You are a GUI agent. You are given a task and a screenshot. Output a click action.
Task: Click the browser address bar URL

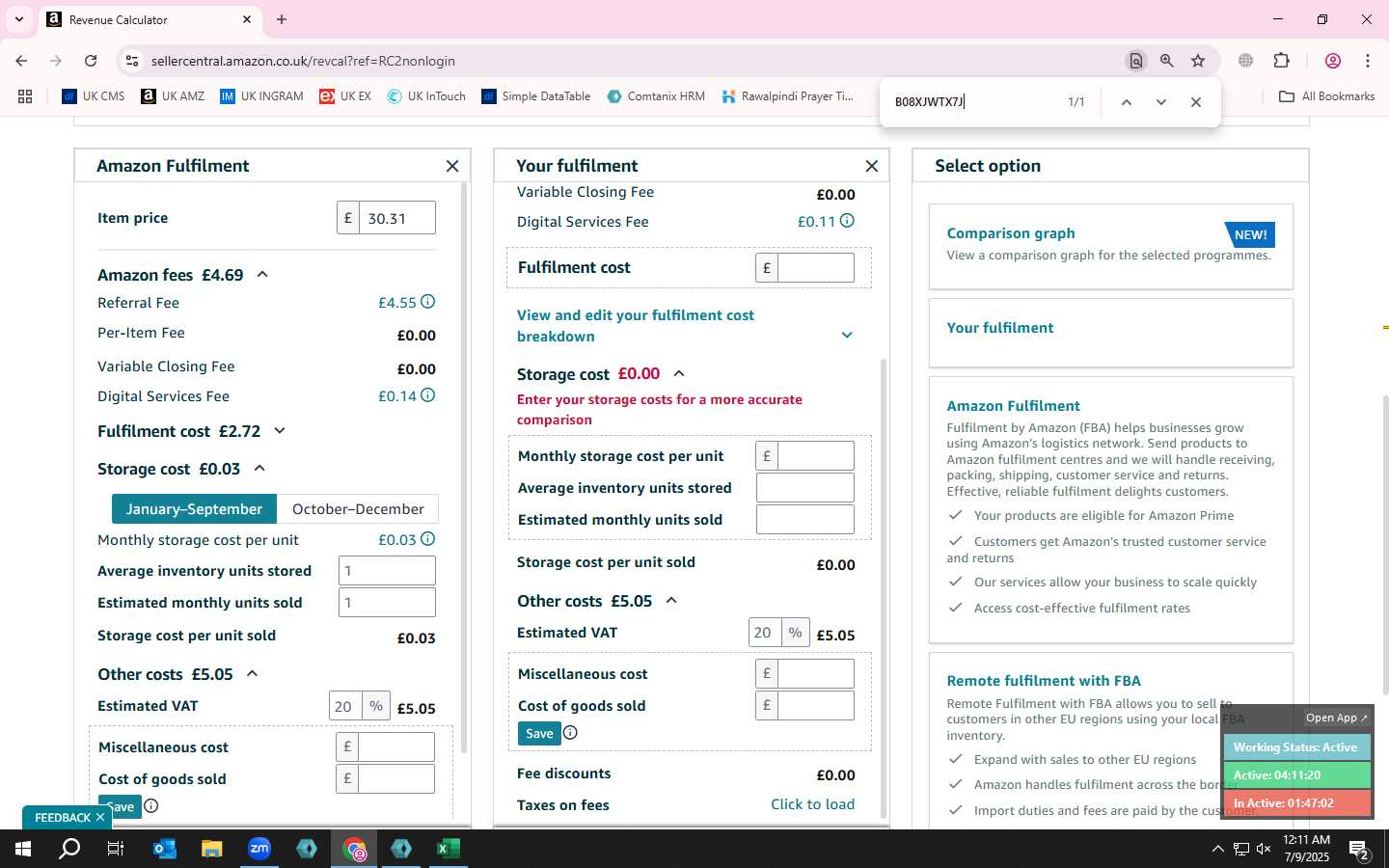(303, 61)
